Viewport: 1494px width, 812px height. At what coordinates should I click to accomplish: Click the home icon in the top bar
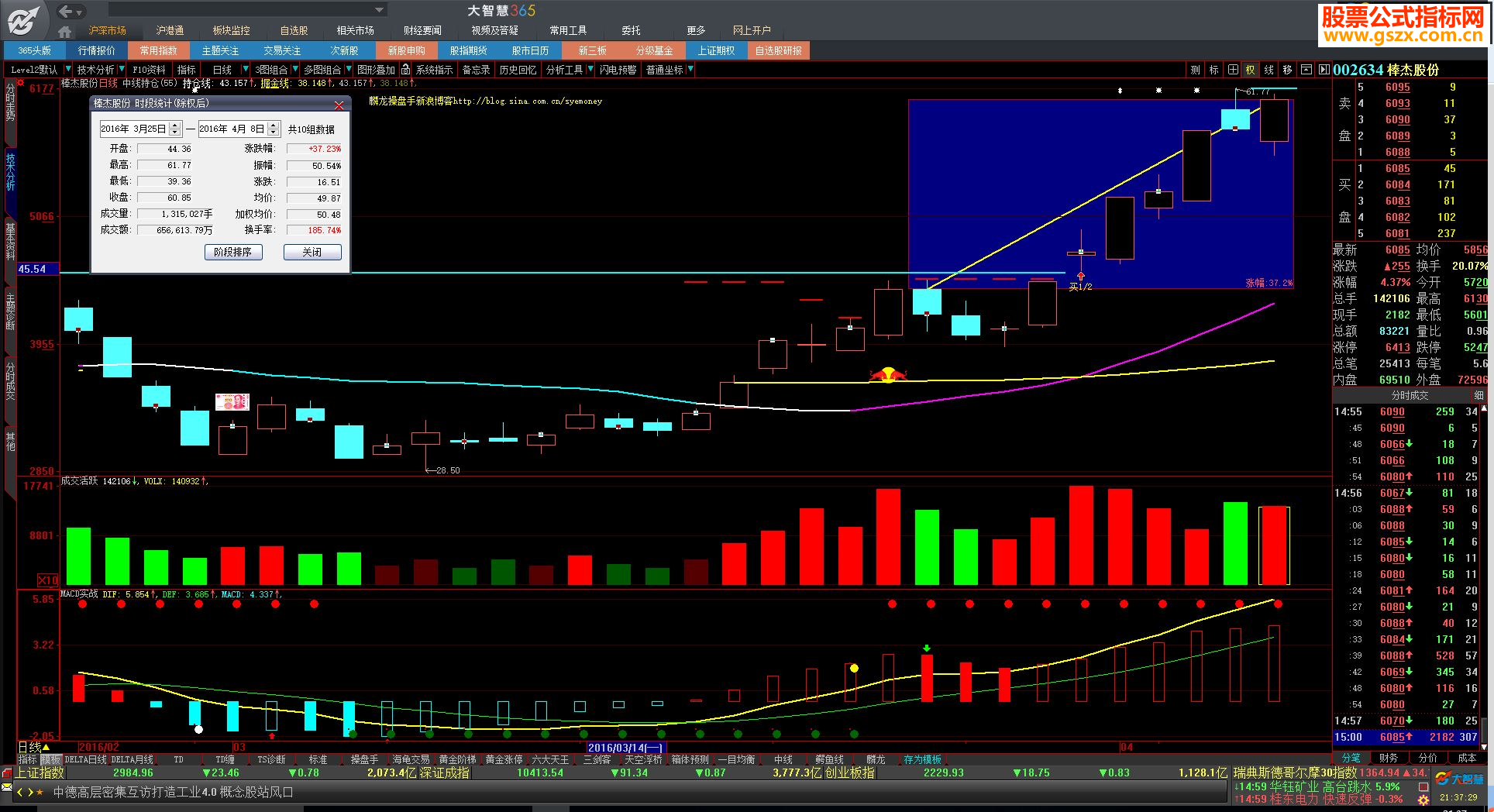[x=65, y=31]
